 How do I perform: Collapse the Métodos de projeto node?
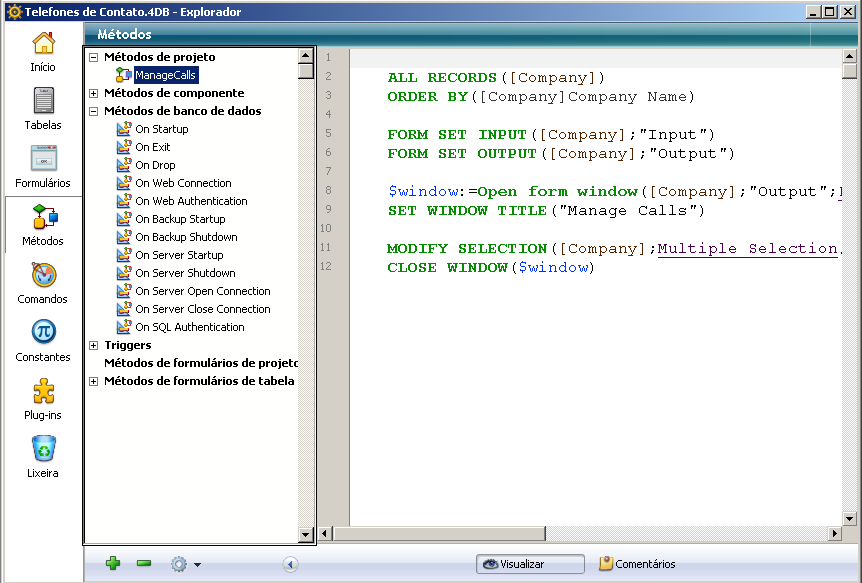(94, 57)
